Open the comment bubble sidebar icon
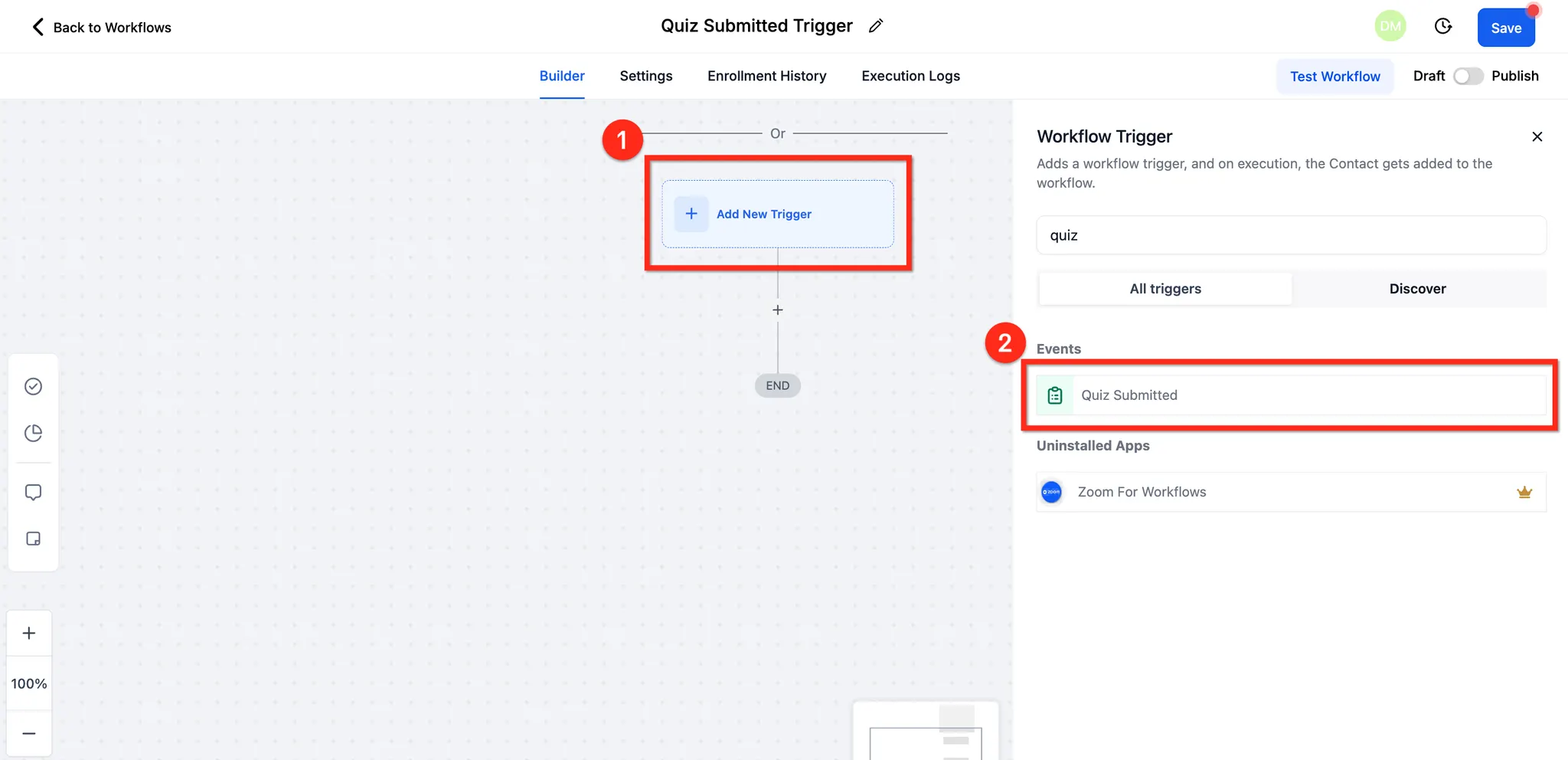Viewport: 1568px width, 760px height. click(33, 492)
